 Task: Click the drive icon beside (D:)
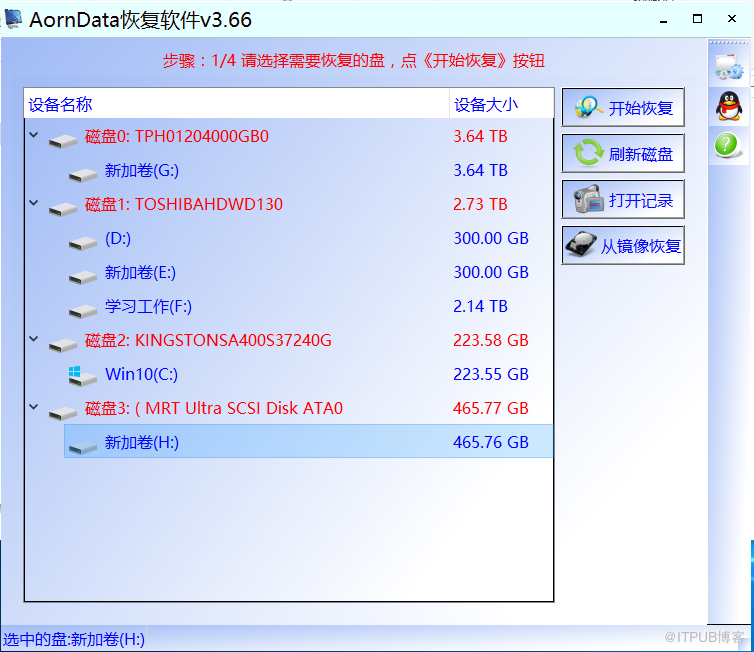coord(83,243)
